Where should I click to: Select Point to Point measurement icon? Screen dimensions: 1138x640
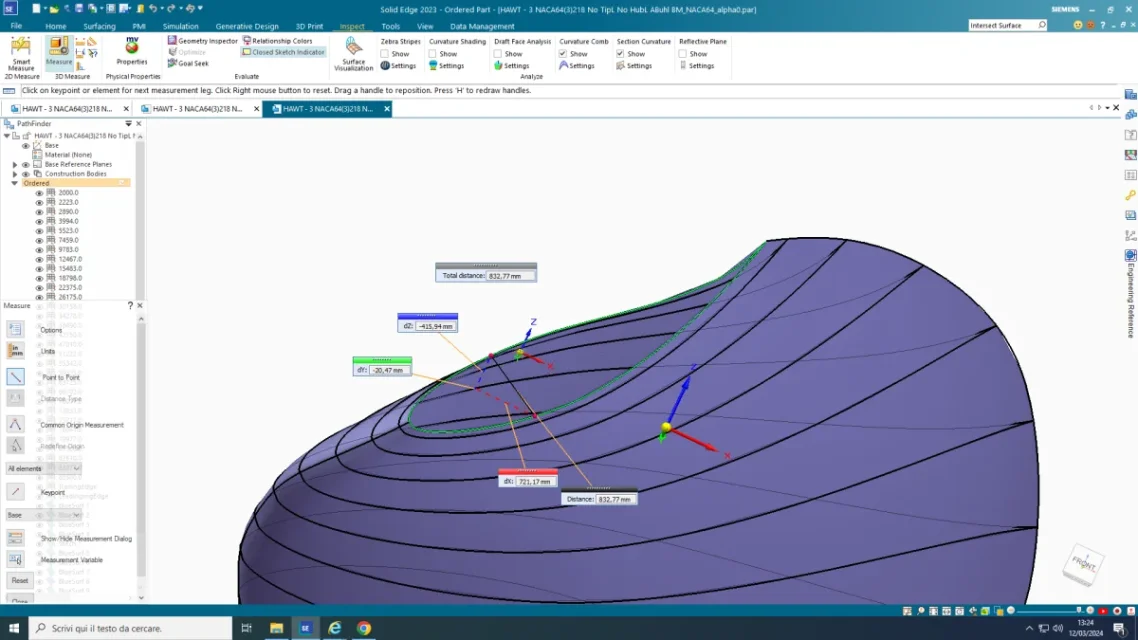pos(15,377)
